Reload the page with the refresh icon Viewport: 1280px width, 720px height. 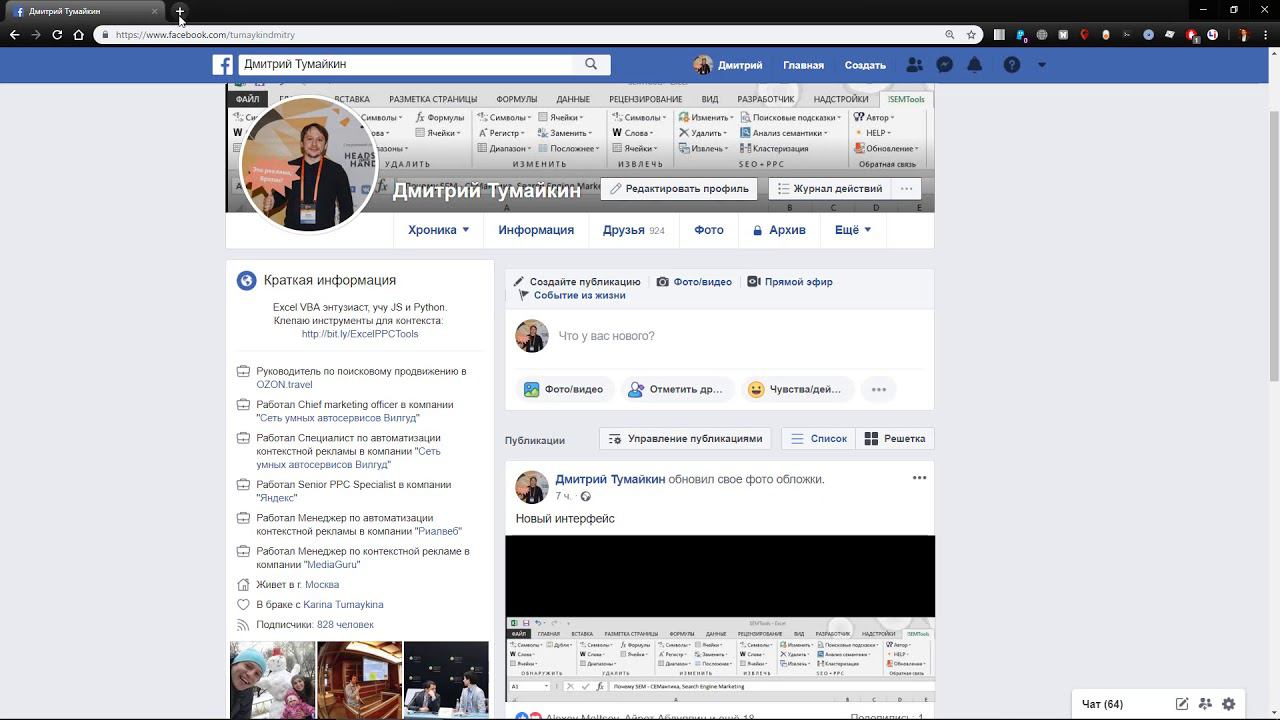(x=57, y=35)
